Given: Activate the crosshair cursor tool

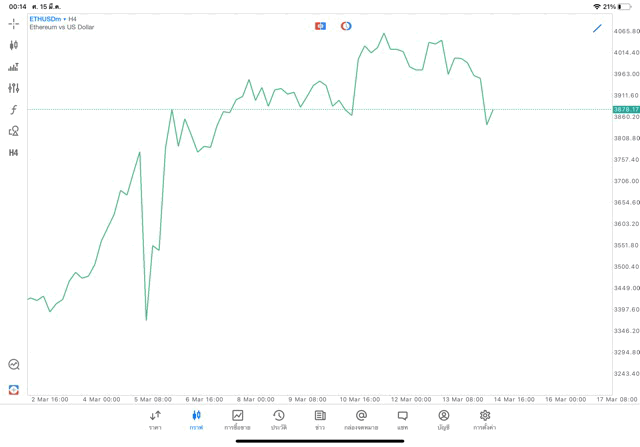Looking at the screenshot, I should (x=14, y=23).
